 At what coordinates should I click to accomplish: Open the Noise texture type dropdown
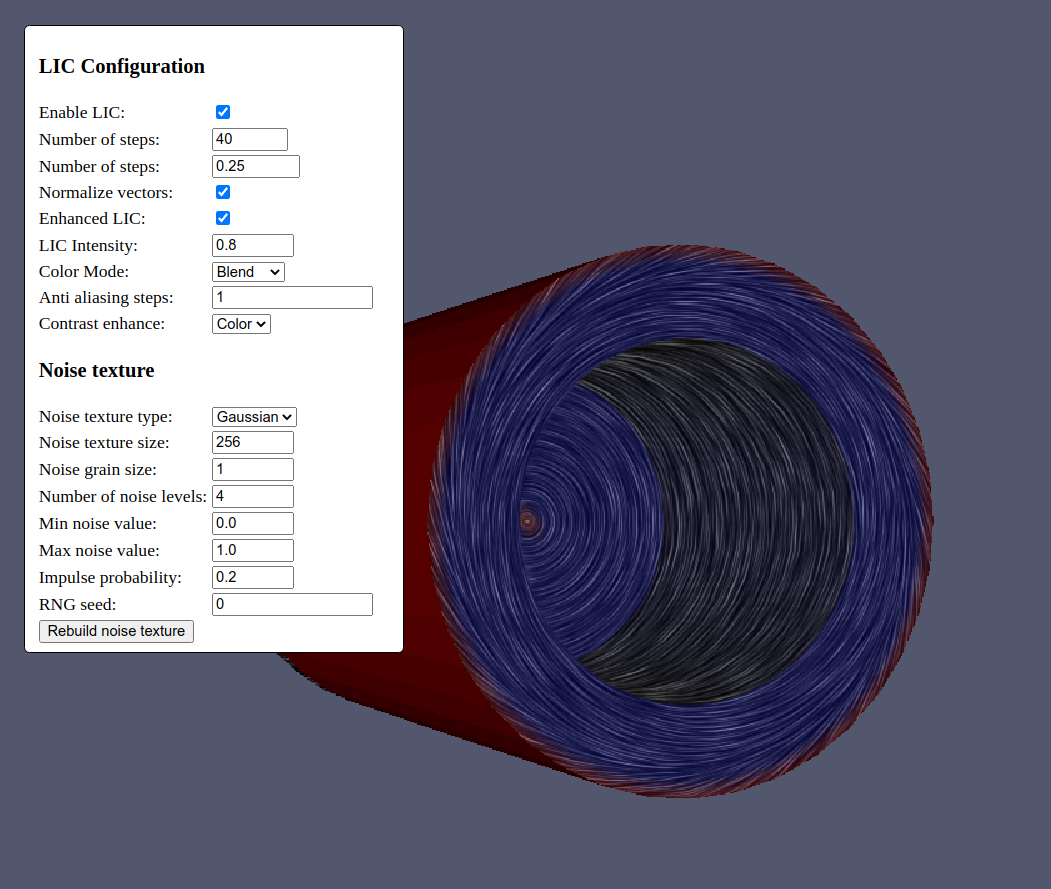tap(253, 416)
